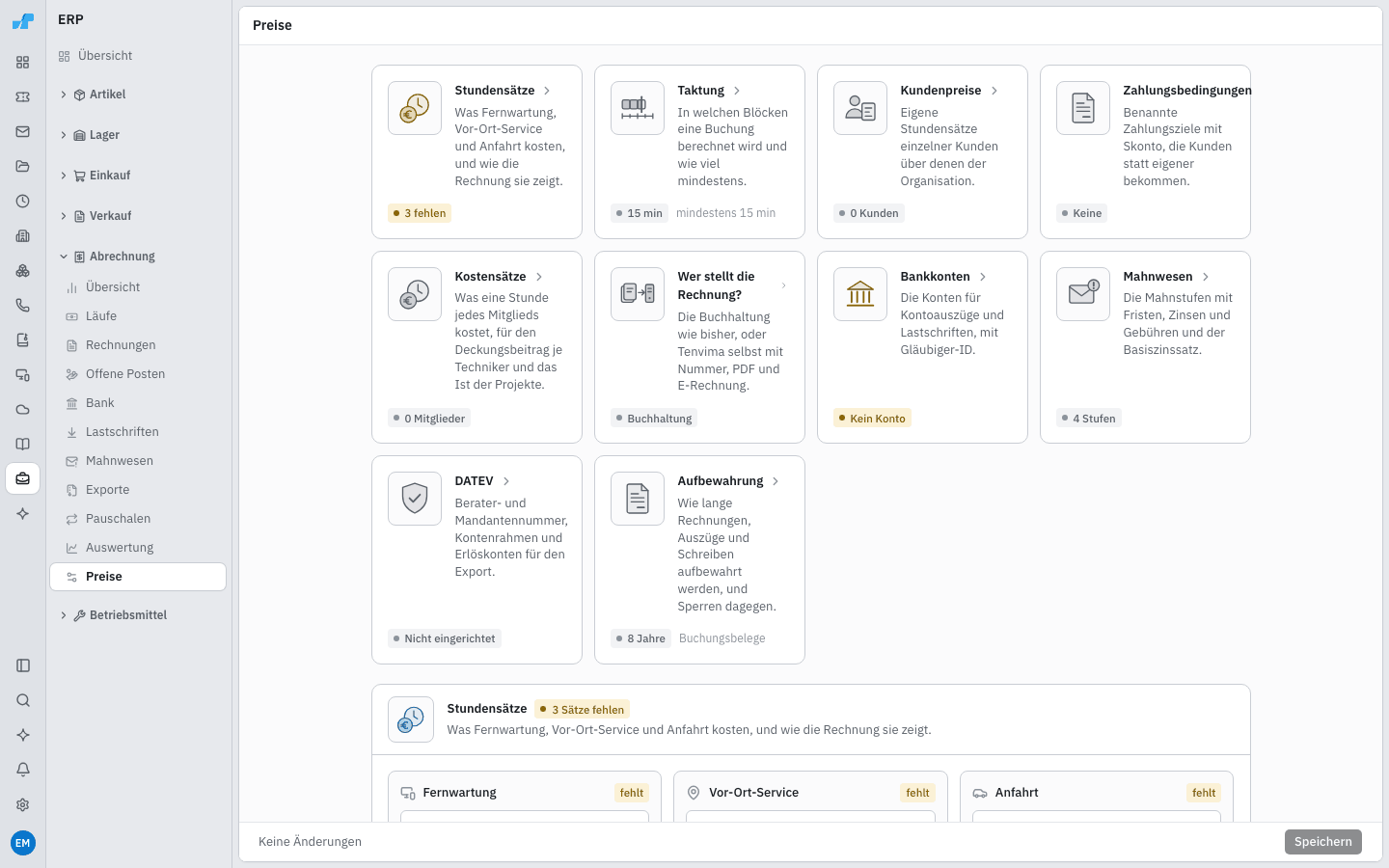
Task: Open the phone icon in left rail
Action: pyautogui.click(x=23, y=305)
